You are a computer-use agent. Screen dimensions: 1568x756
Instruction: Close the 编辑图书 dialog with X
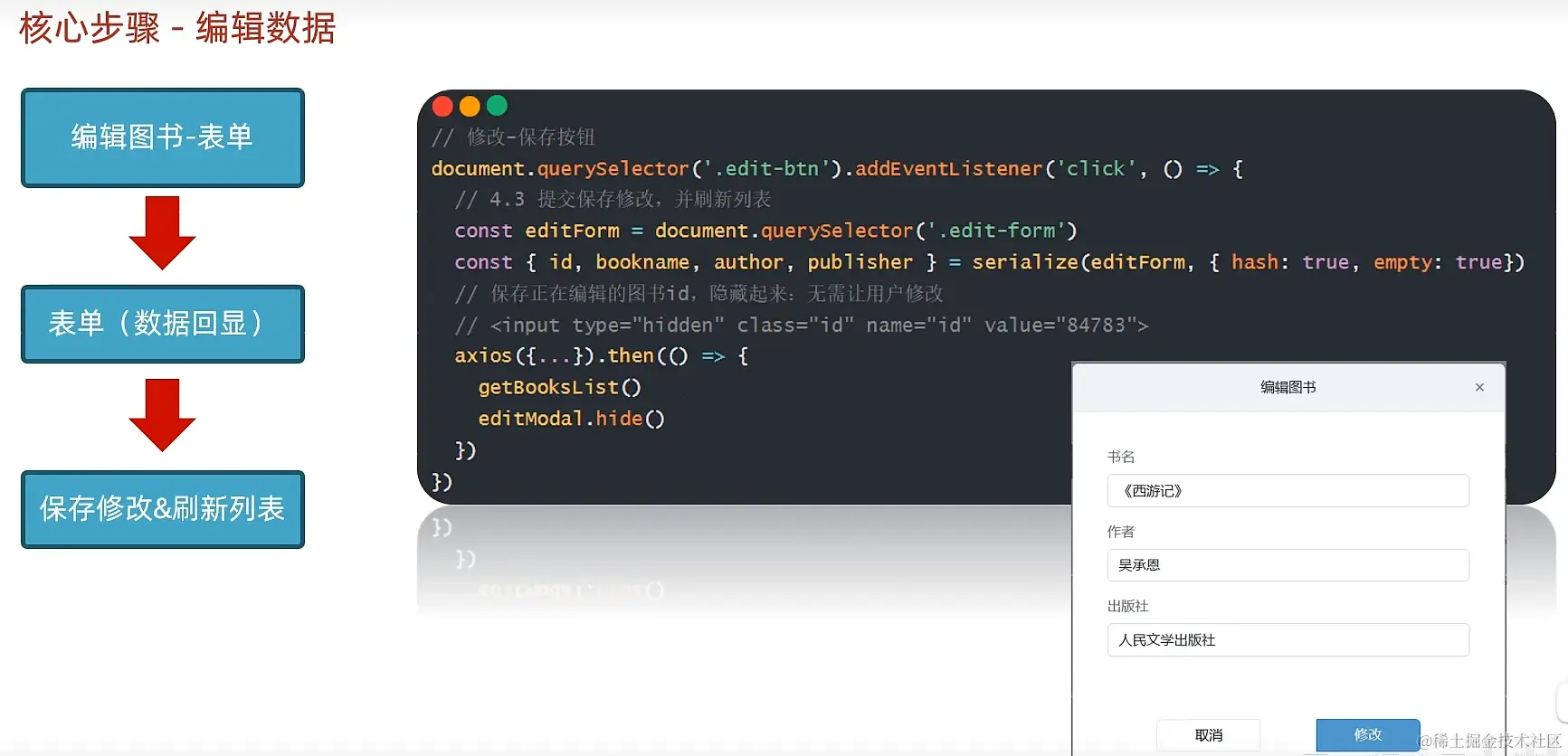(x=1479, y=387)
